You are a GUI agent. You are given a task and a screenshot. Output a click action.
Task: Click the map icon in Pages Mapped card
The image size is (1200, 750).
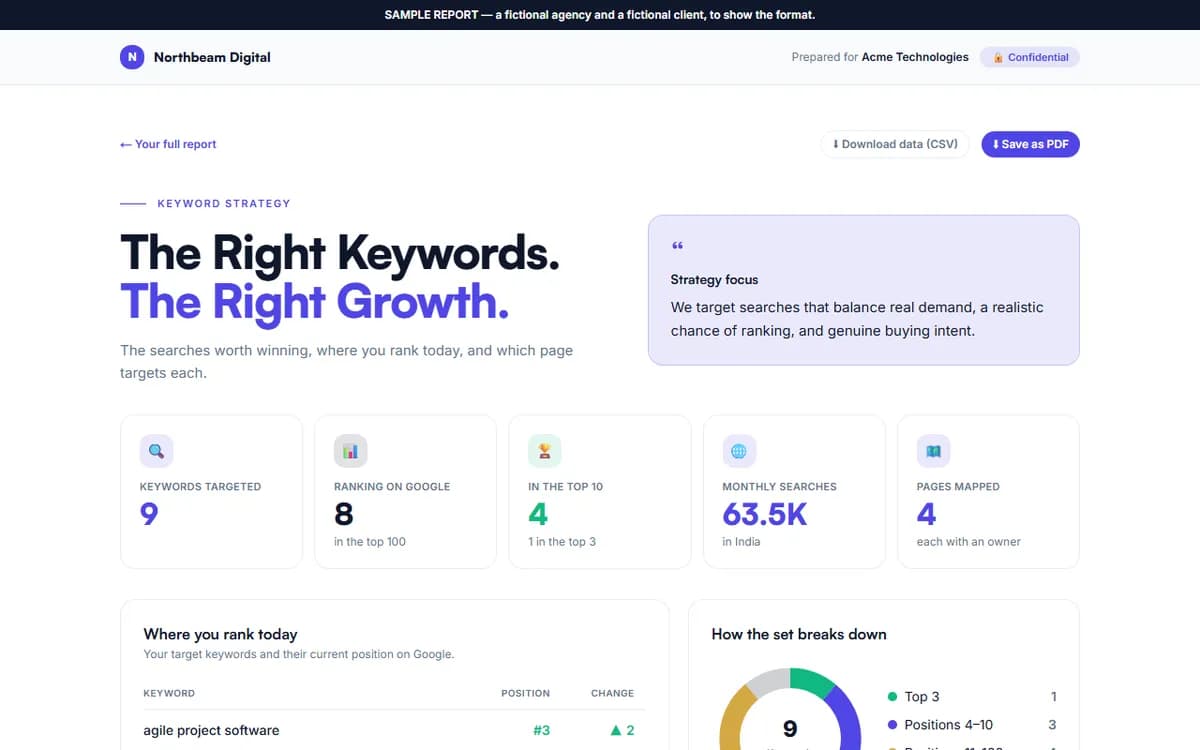933,451
